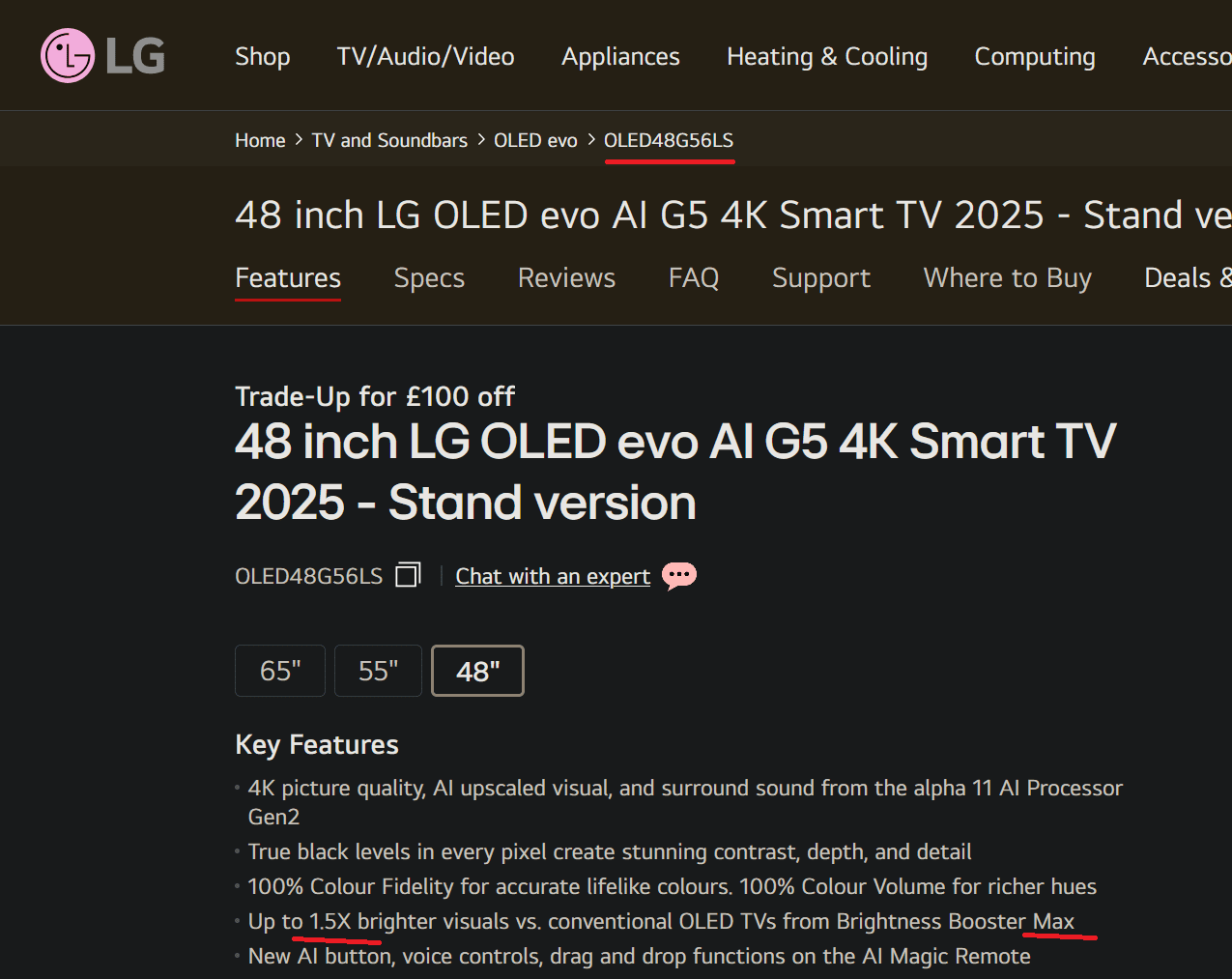The image size is (1232, 979).
Task: Click model number text OLED48G56LS below heading
Action: (309, 576)
